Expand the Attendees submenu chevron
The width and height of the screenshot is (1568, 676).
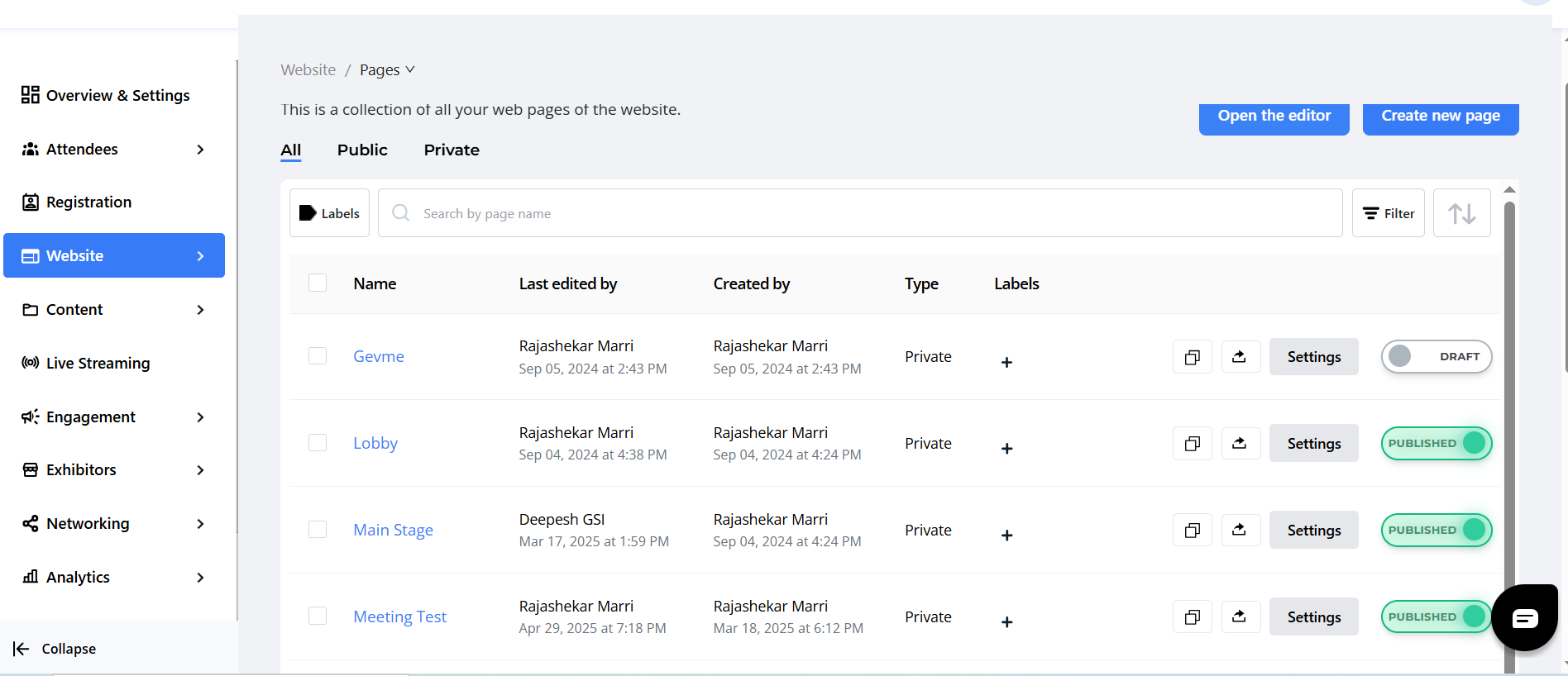coord(200,150)
